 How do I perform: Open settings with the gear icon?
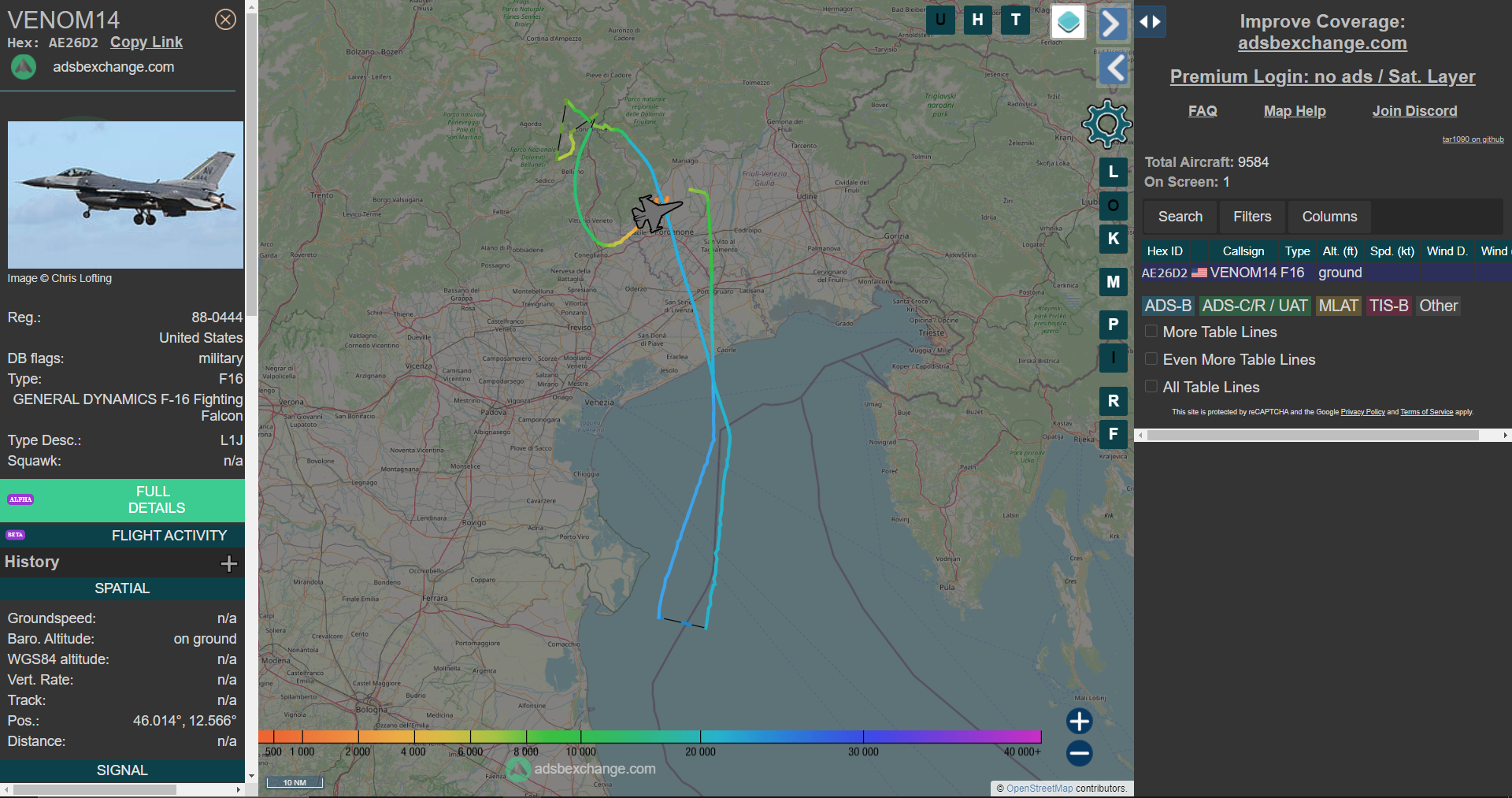tap(1107, 124)
